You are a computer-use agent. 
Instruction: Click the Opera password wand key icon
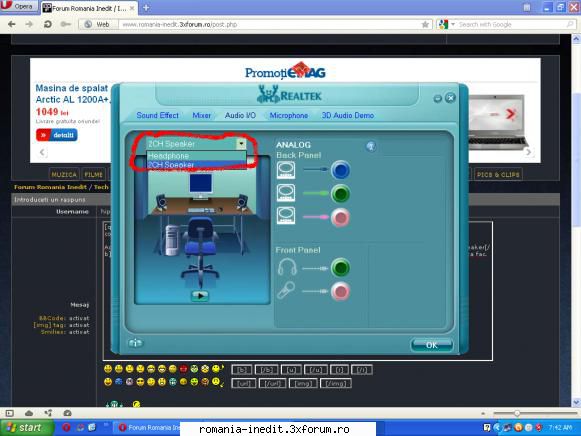(x=66, y=24)
